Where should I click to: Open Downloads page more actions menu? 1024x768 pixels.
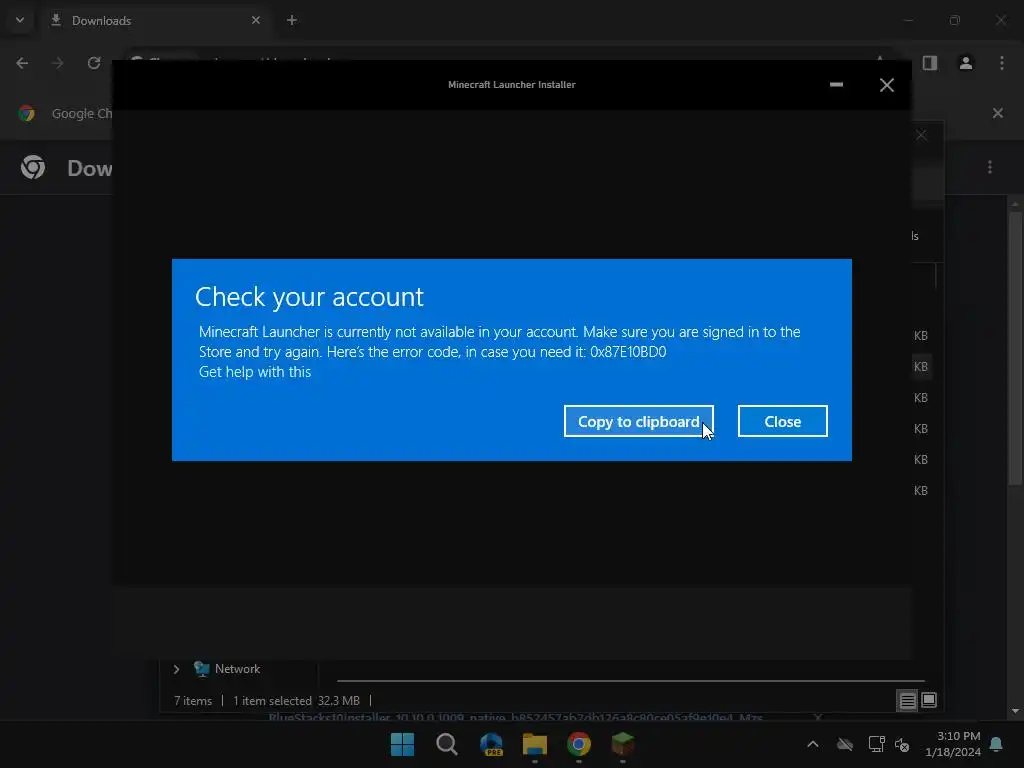(990, 167)
